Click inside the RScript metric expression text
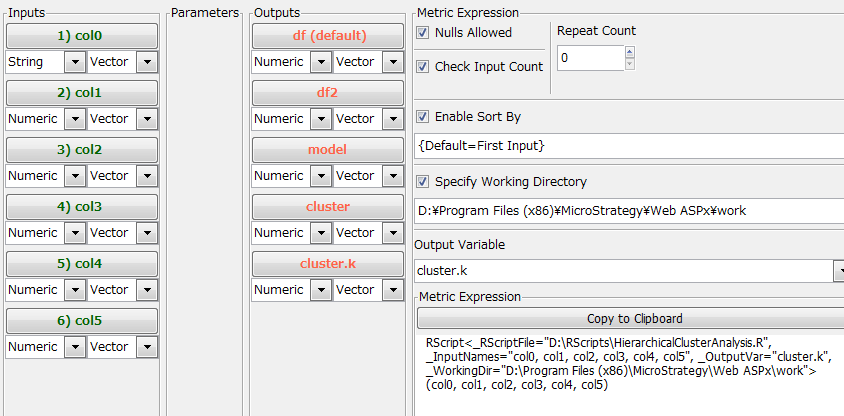The height and width of the screenshot is (416, 844). [620, 363]
